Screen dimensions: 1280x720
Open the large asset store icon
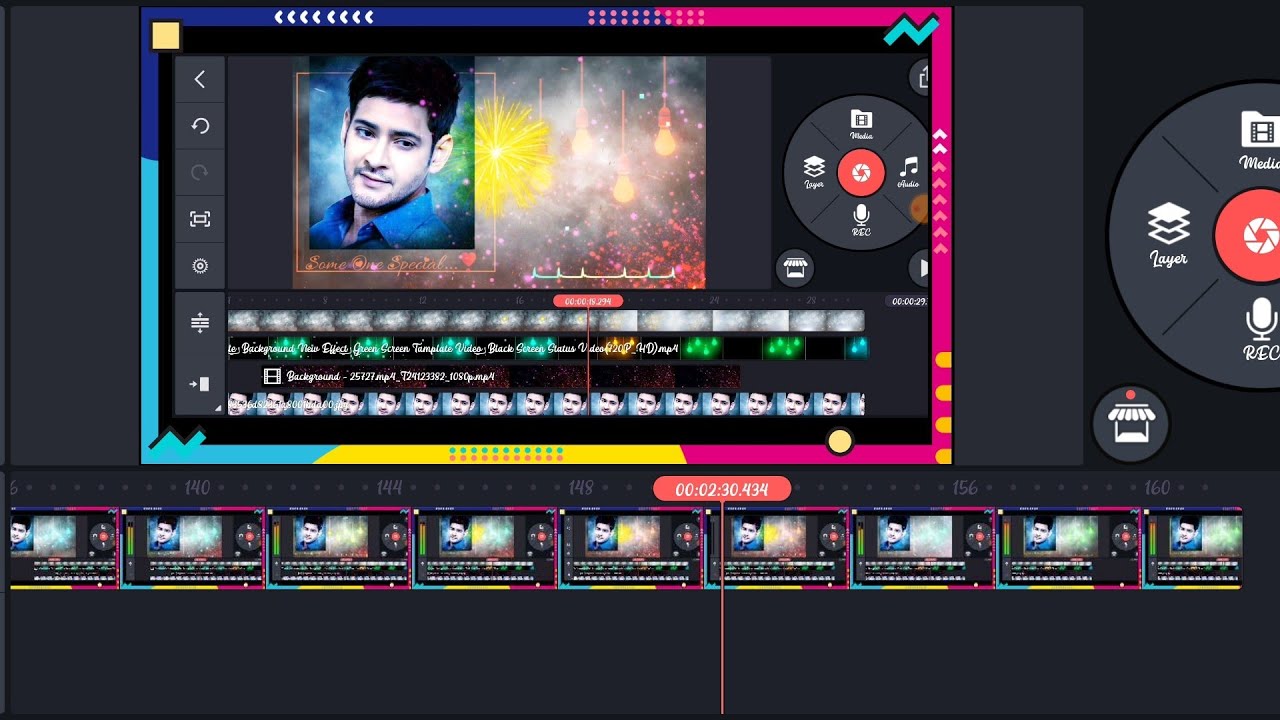1131,424
